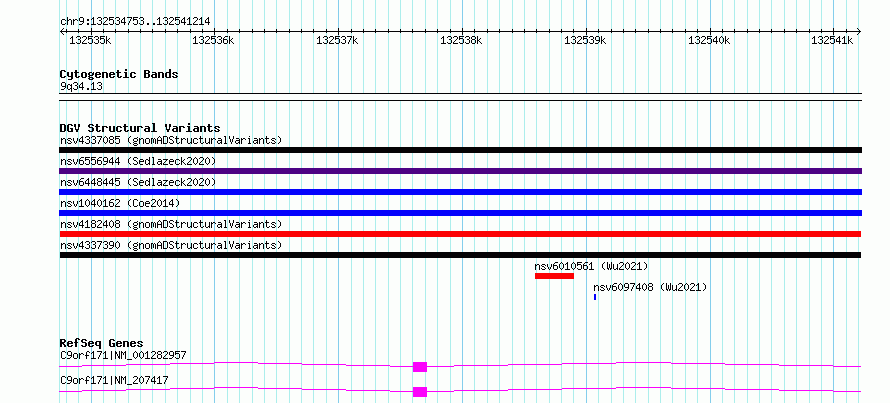Open C9orf171|NM_001282957 transcript label
This screenshot has width=890, height=403.
[x=123, y=356]
